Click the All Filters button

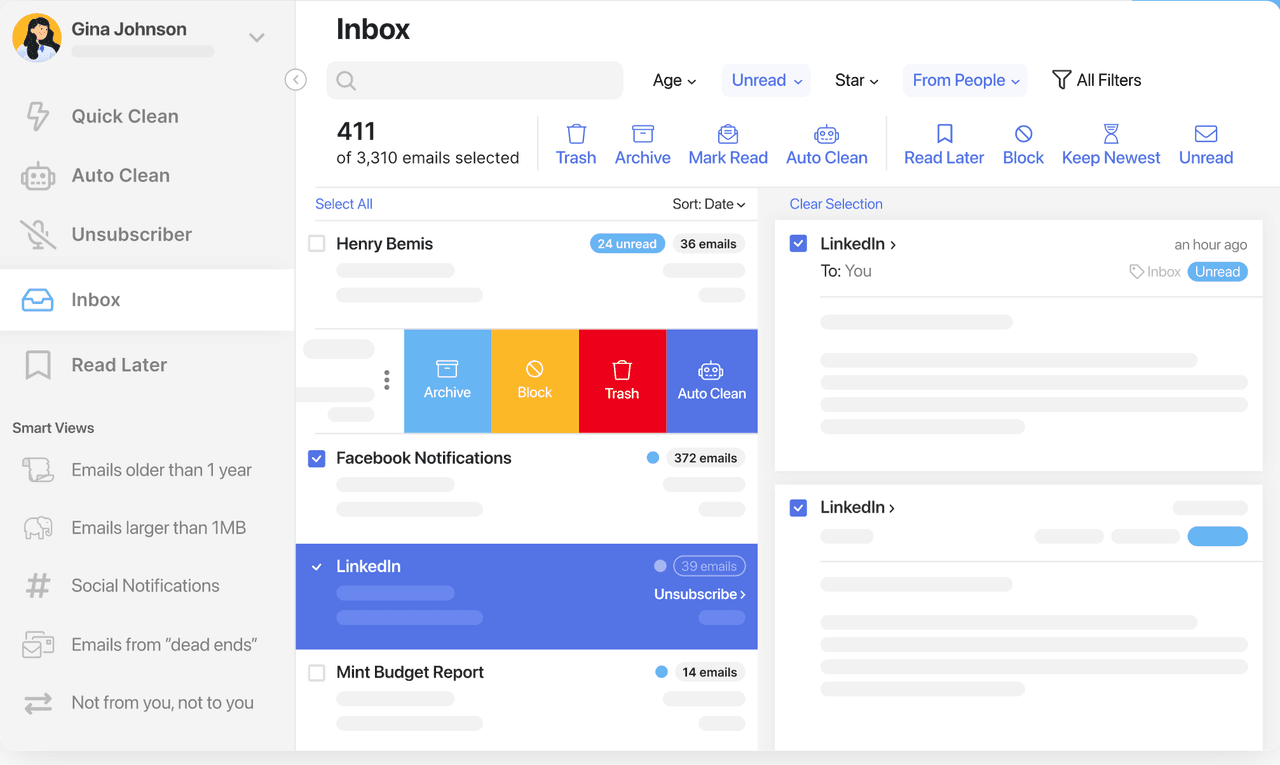[1097, 80]
